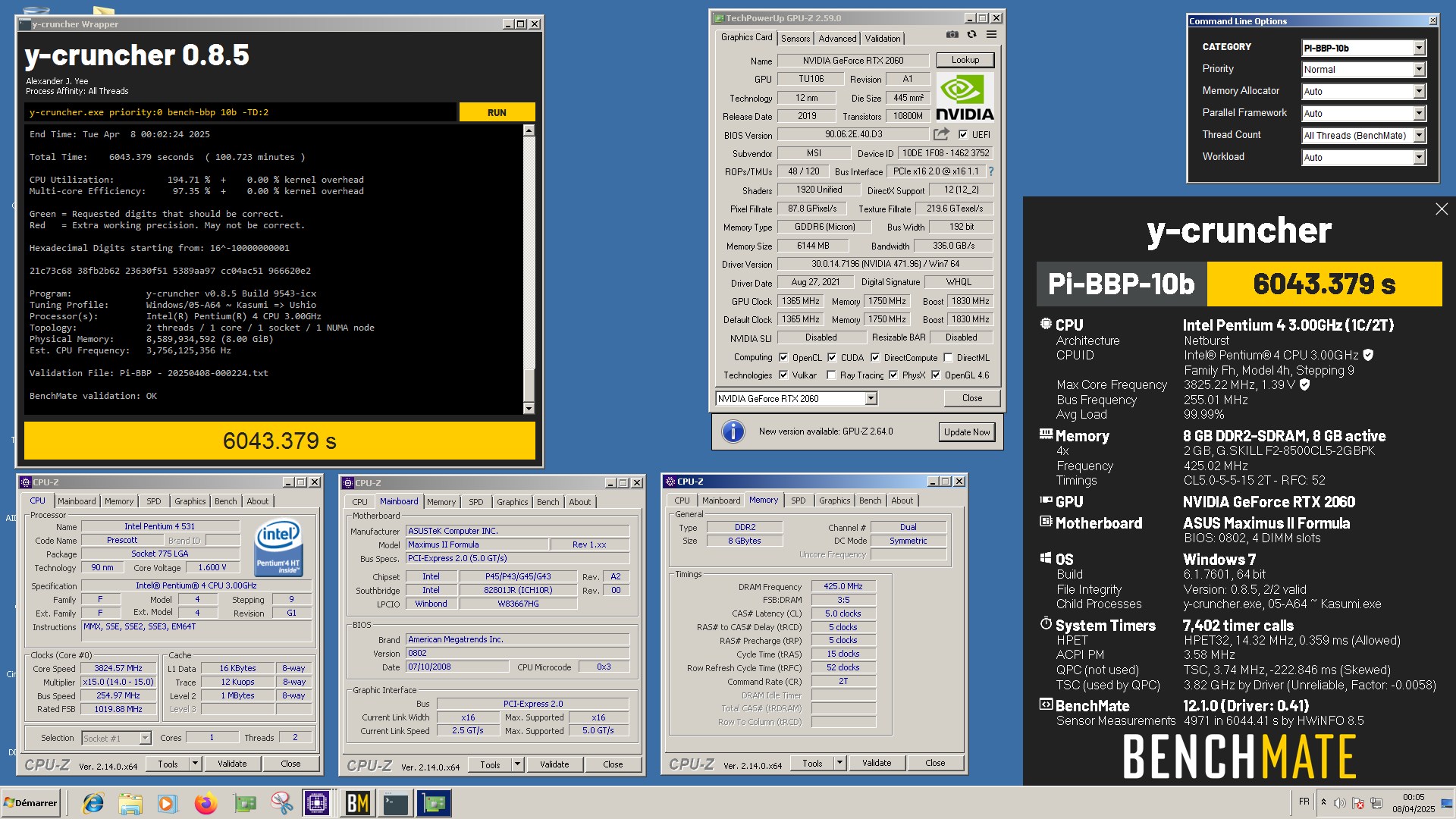Open the Parallel Framework dropdown
1456x819 pixels.
tap(1363, 114)
